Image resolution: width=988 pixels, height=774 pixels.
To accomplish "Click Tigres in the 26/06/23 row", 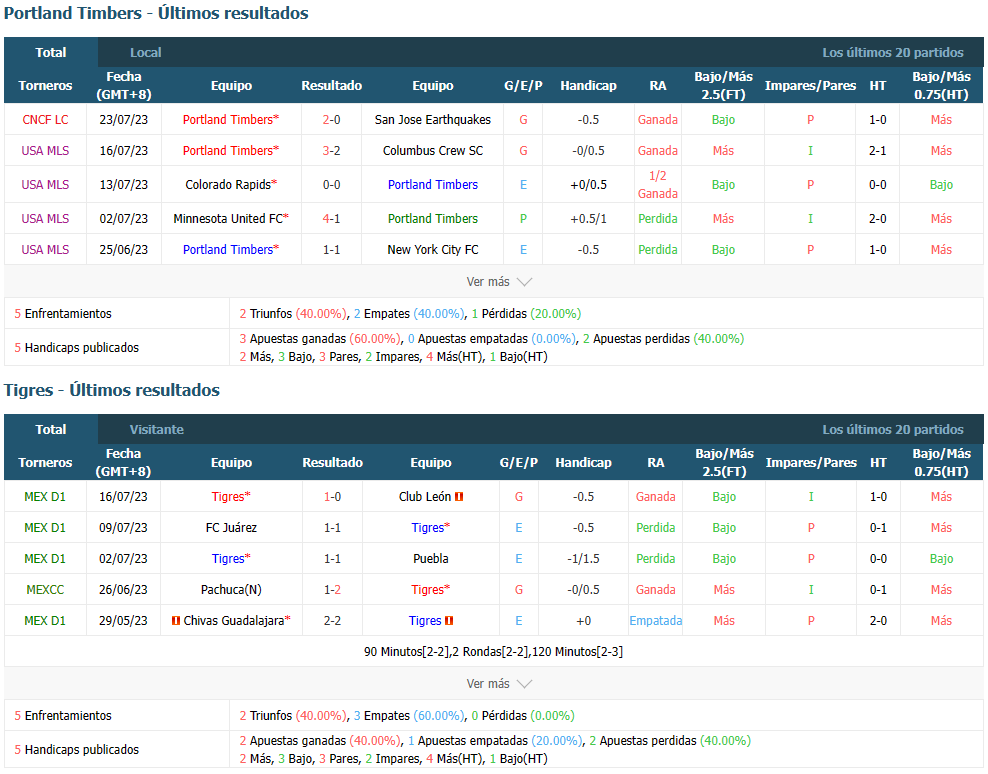I will (428, 590).
